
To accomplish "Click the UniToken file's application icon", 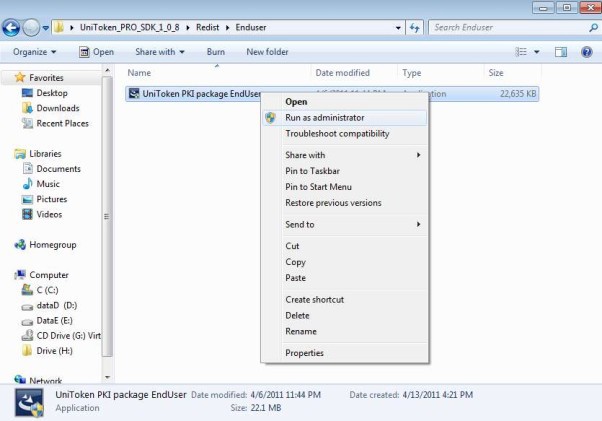I will click(134, 93).
